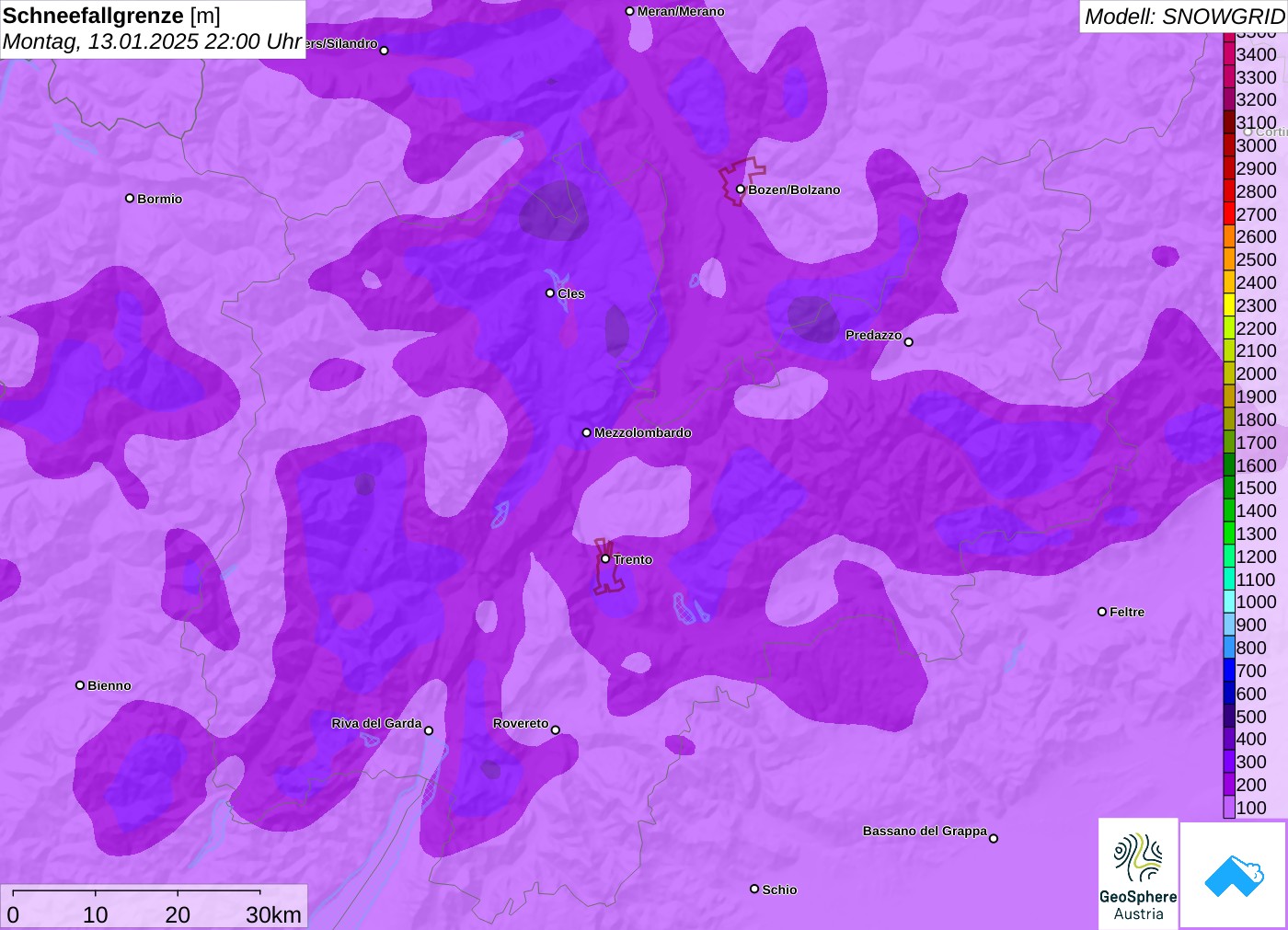The width and height of the screenshot is (1288, 930).
Task: Click the Mezzolombardo label text
Action: click(643, 432)
